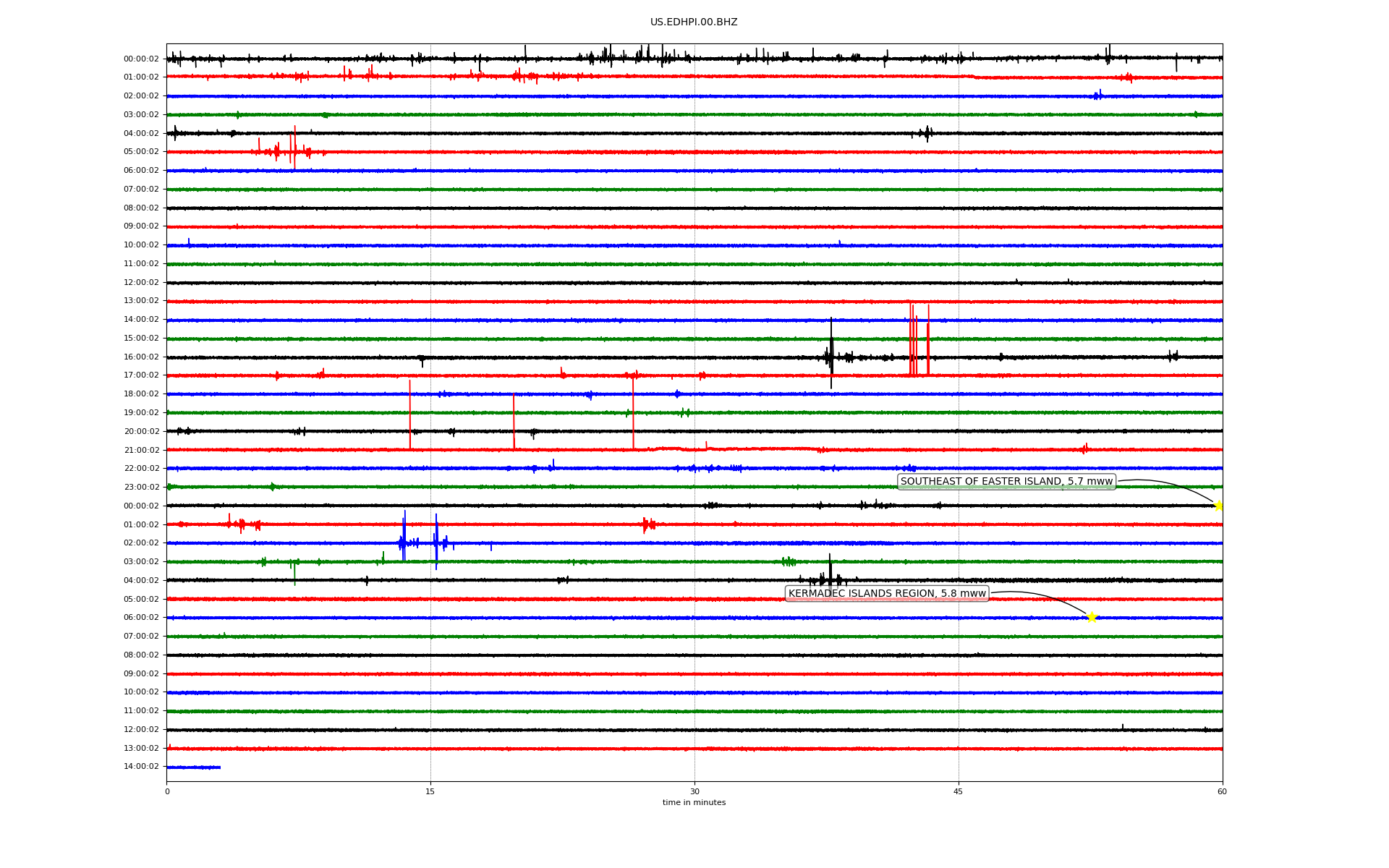Select the 18:00:02 trace time label

141,394
